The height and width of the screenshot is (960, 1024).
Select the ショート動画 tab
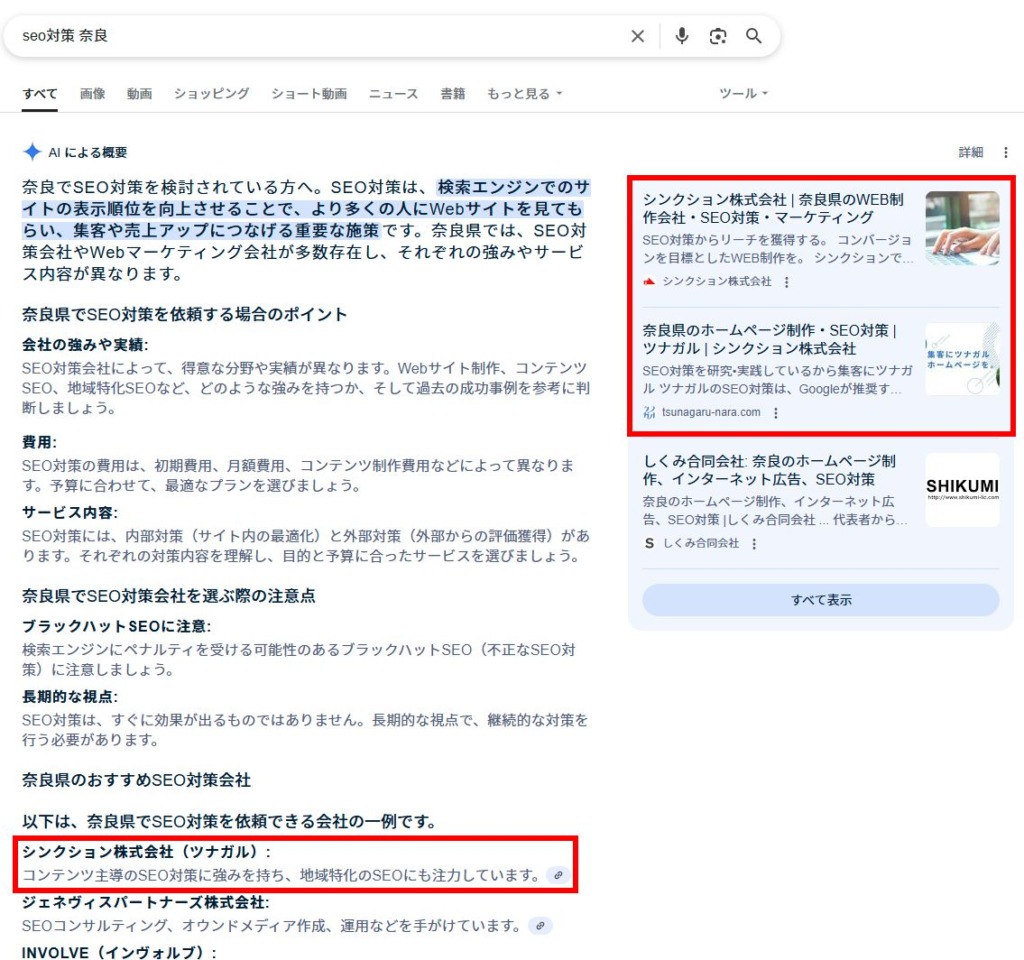pos(309,94)
